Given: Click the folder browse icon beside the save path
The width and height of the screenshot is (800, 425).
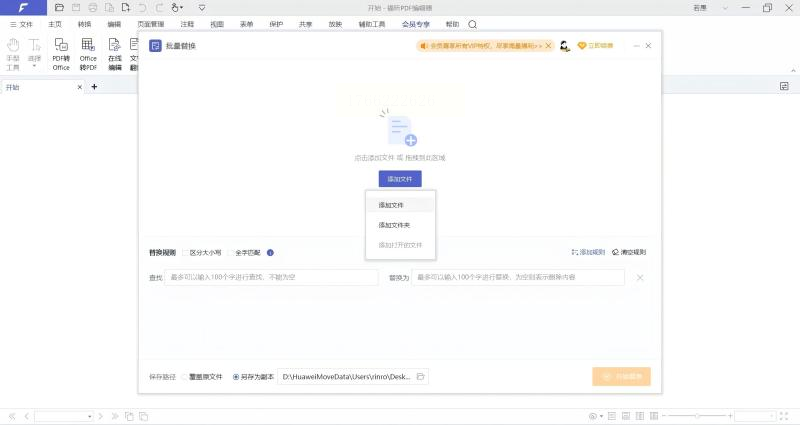Looking at the screenshot, I should coord(421,377).
